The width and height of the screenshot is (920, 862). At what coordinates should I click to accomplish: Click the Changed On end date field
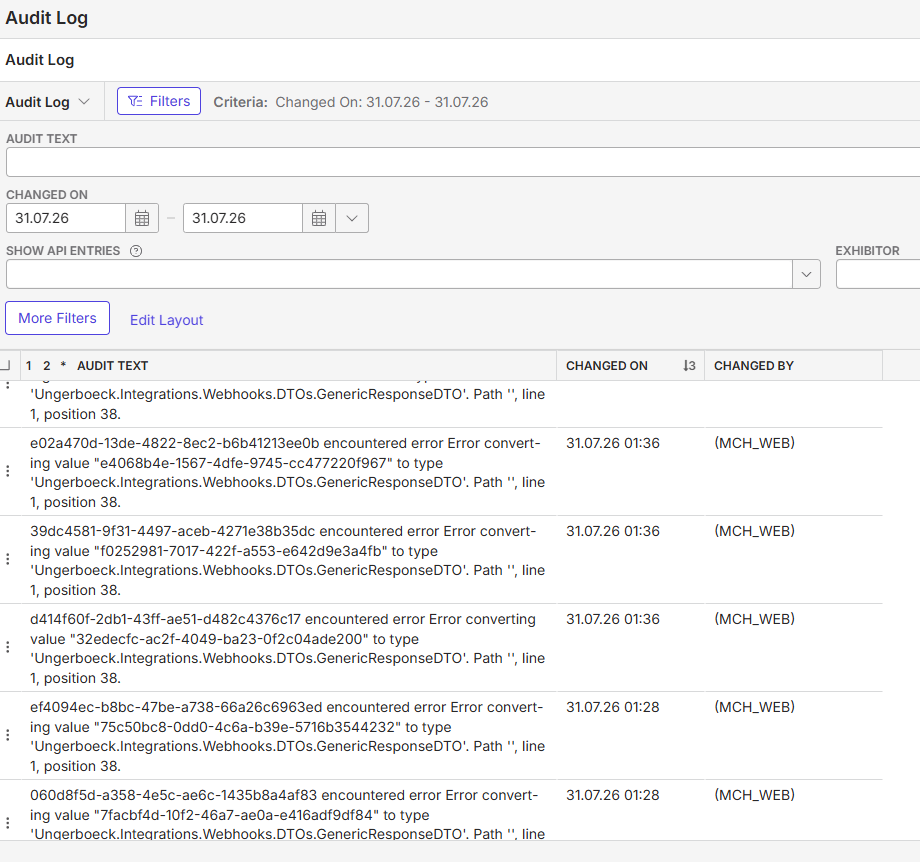243,218
